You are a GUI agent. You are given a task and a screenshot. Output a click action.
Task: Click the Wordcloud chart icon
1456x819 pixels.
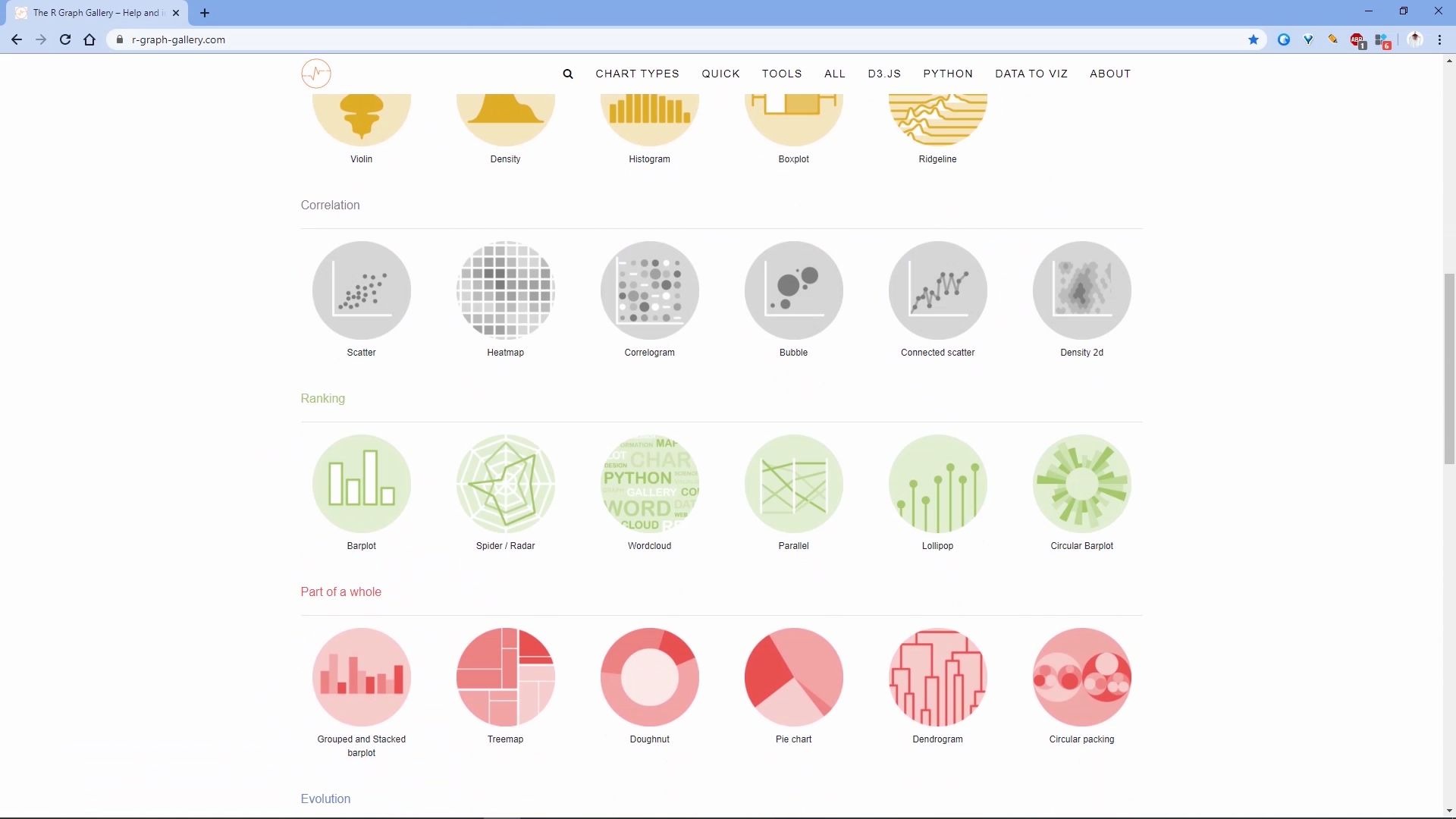point(649,483)
